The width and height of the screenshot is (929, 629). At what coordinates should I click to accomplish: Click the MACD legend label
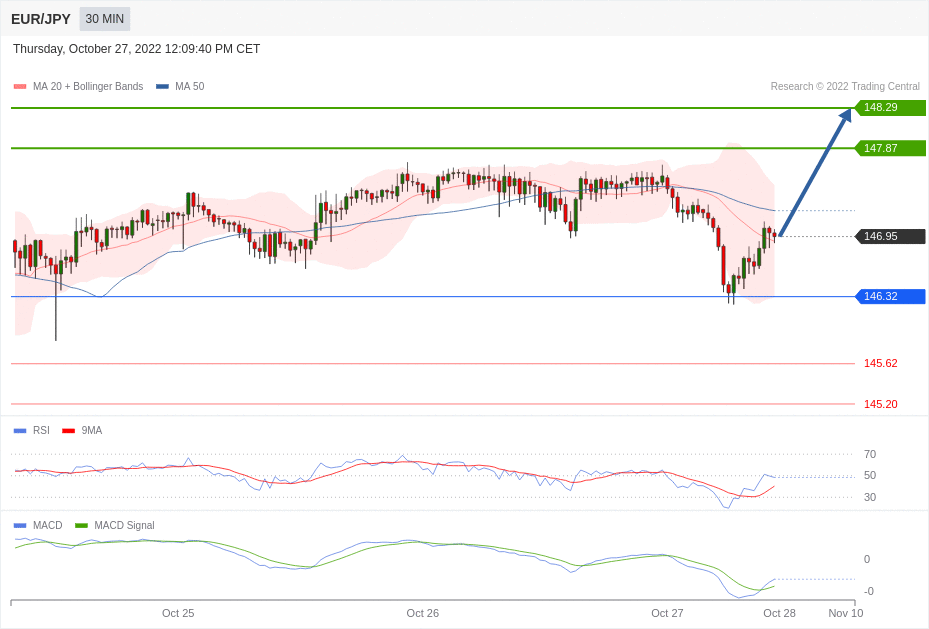click(47, 525)
